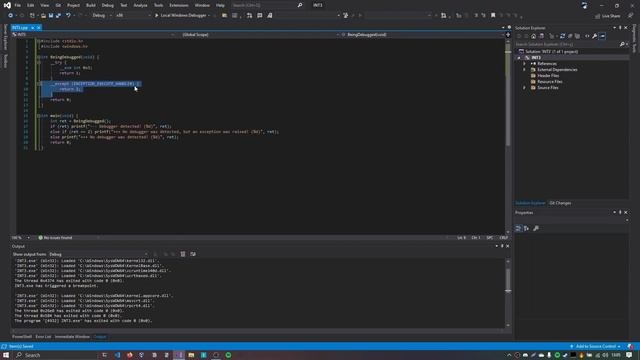Open the Git menu
640x360 pixels.
(58, 5)
